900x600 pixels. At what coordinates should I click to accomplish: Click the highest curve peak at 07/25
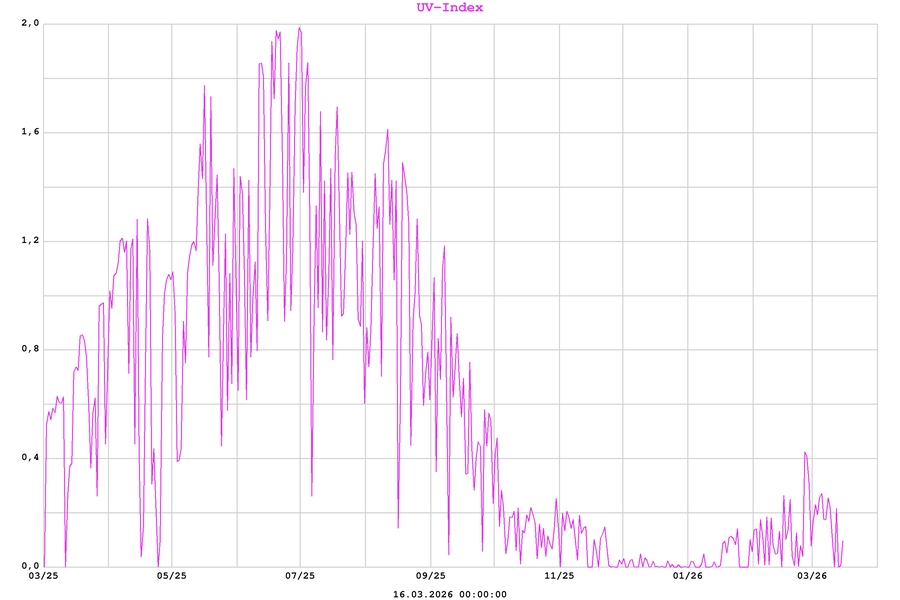coord(299,28)
